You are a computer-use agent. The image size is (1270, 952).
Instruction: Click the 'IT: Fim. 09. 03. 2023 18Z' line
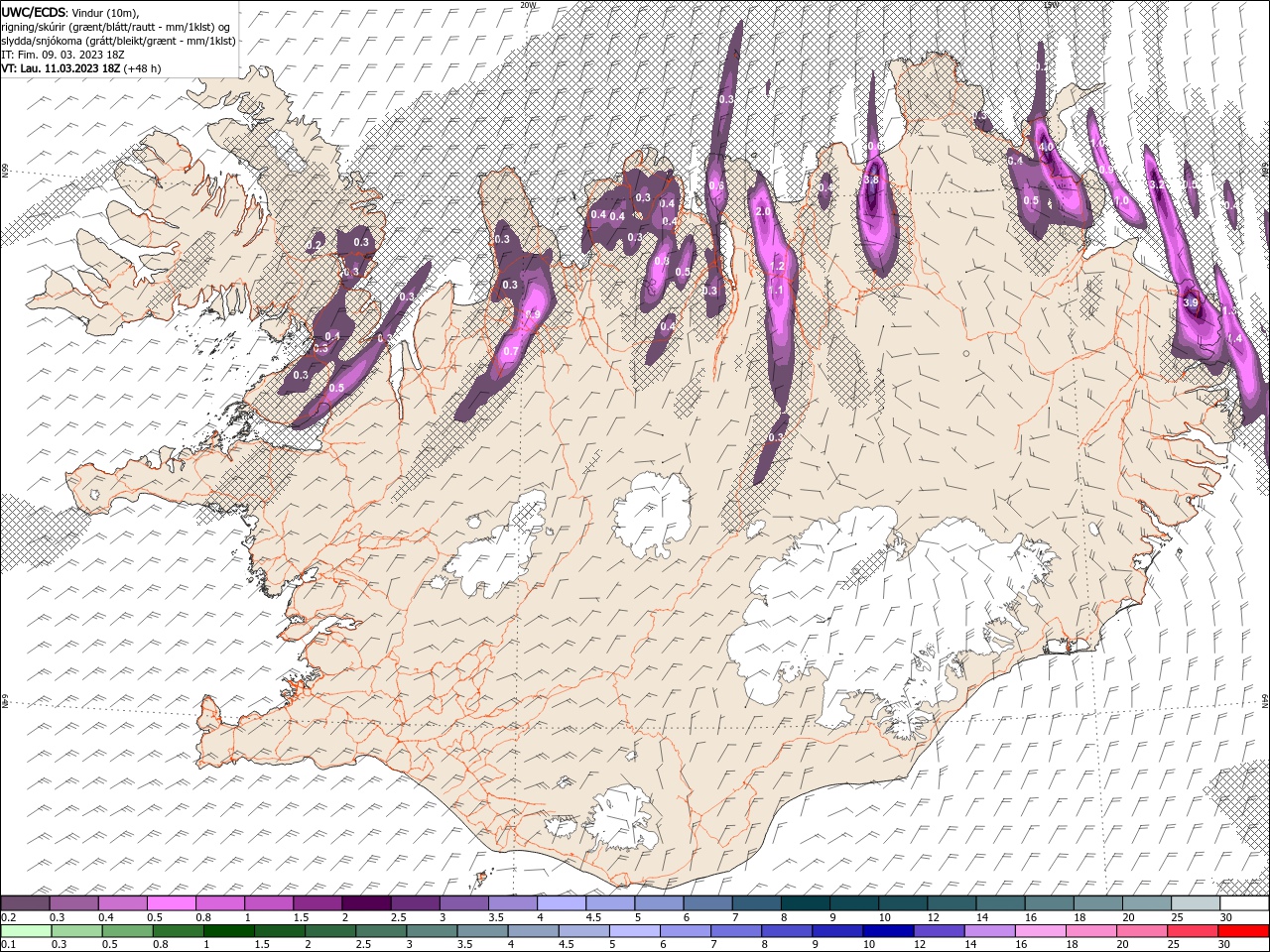63,55
